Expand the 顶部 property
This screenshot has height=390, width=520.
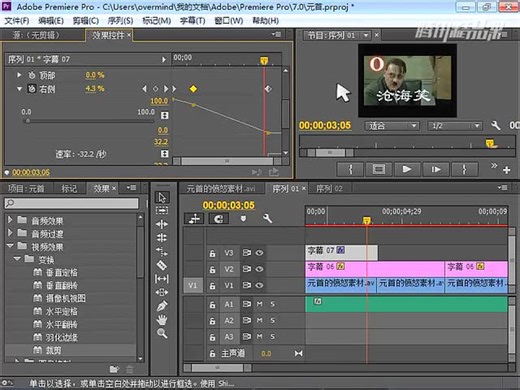tap(19, 75)
